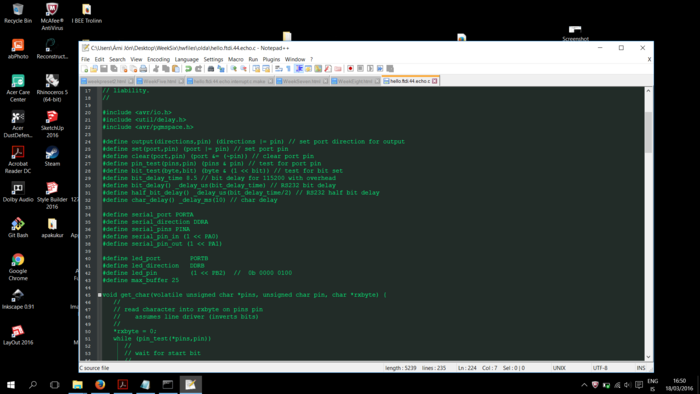Click the 'length : 5239' status entry
Image resolution: width=700 pixels, height=394 pixels.
pyautogui.click(x=400, y=368)
